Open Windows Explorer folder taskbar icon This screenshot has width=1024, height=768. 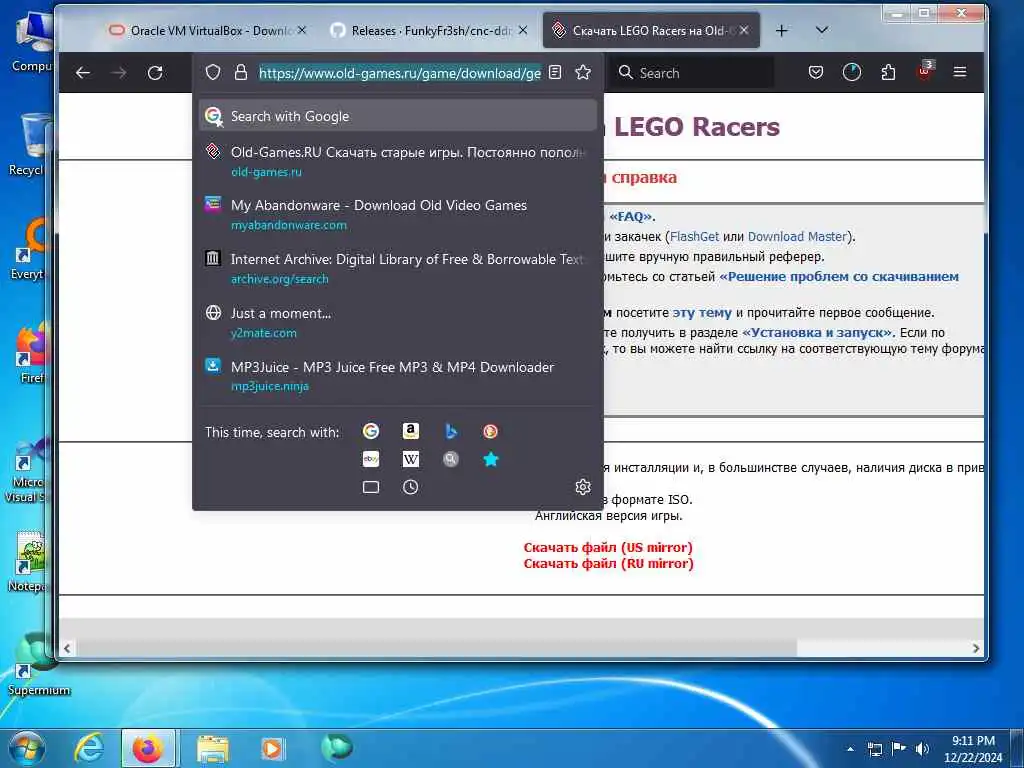pyautogui.click(x=213, y=748)
